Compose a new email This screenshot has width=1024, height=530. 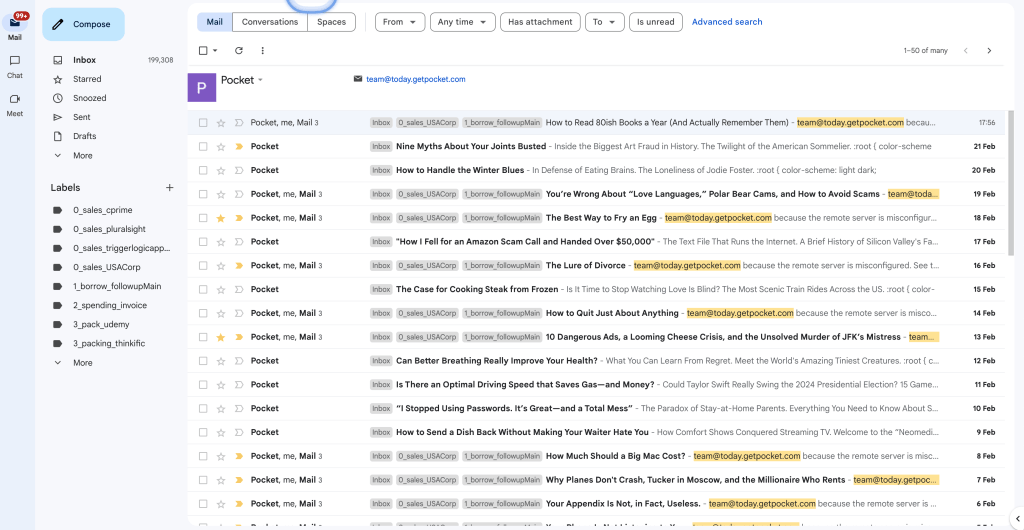click(x=83, y=25)
